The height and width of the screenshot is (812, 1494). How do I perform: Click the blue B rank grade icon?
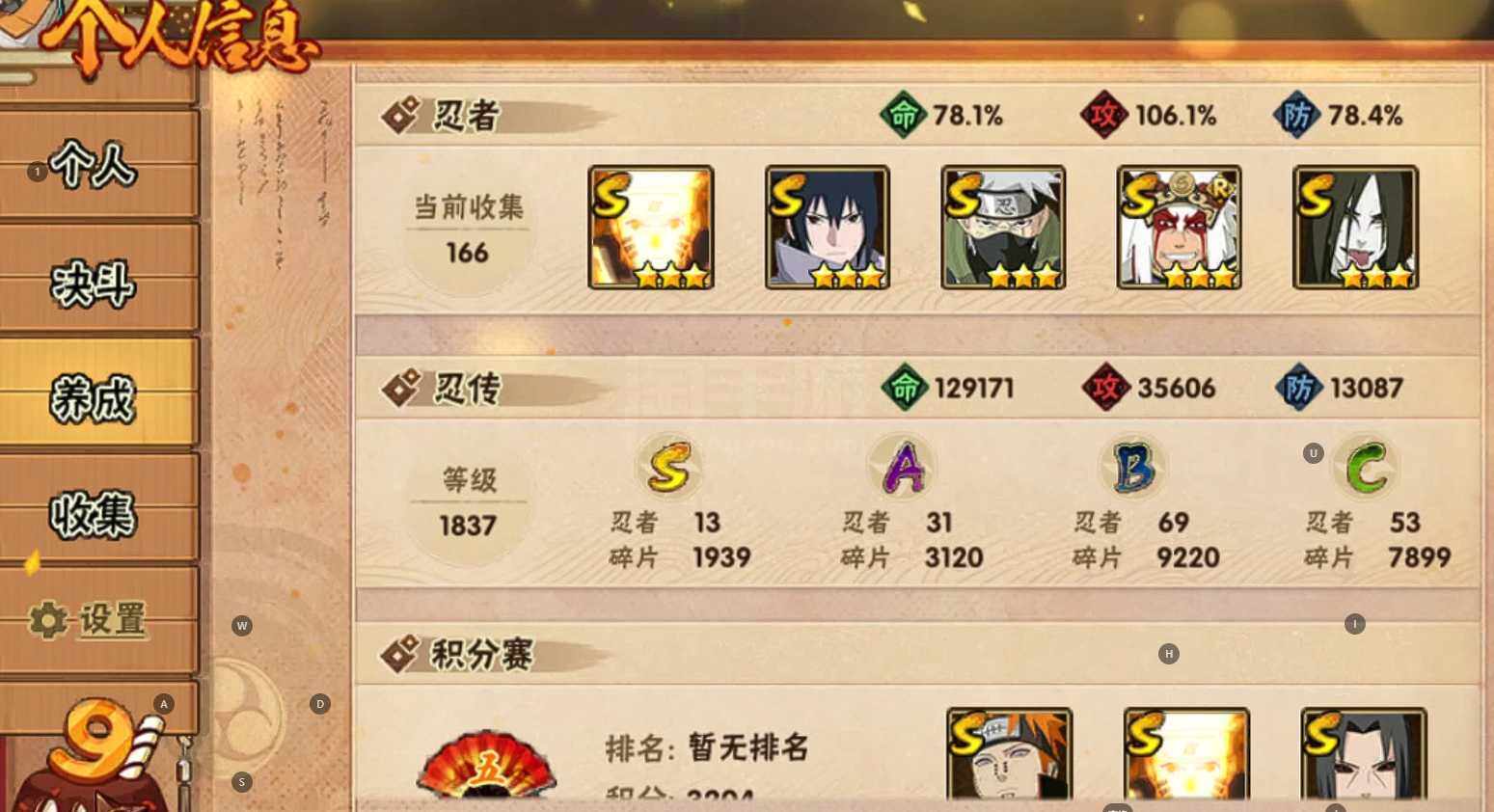pos(1134,467)
